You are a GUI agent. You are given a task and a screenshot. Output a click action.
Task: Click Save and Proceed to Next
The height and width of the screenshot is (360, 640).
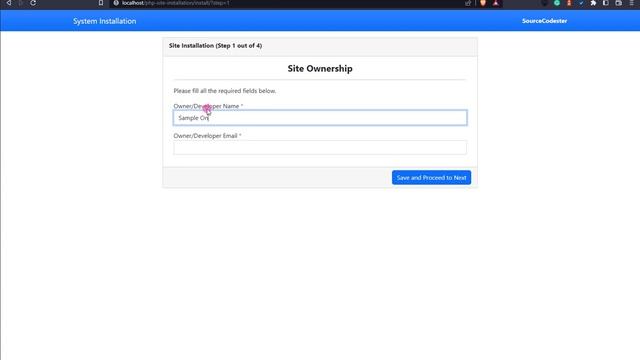tap(431, 178)
